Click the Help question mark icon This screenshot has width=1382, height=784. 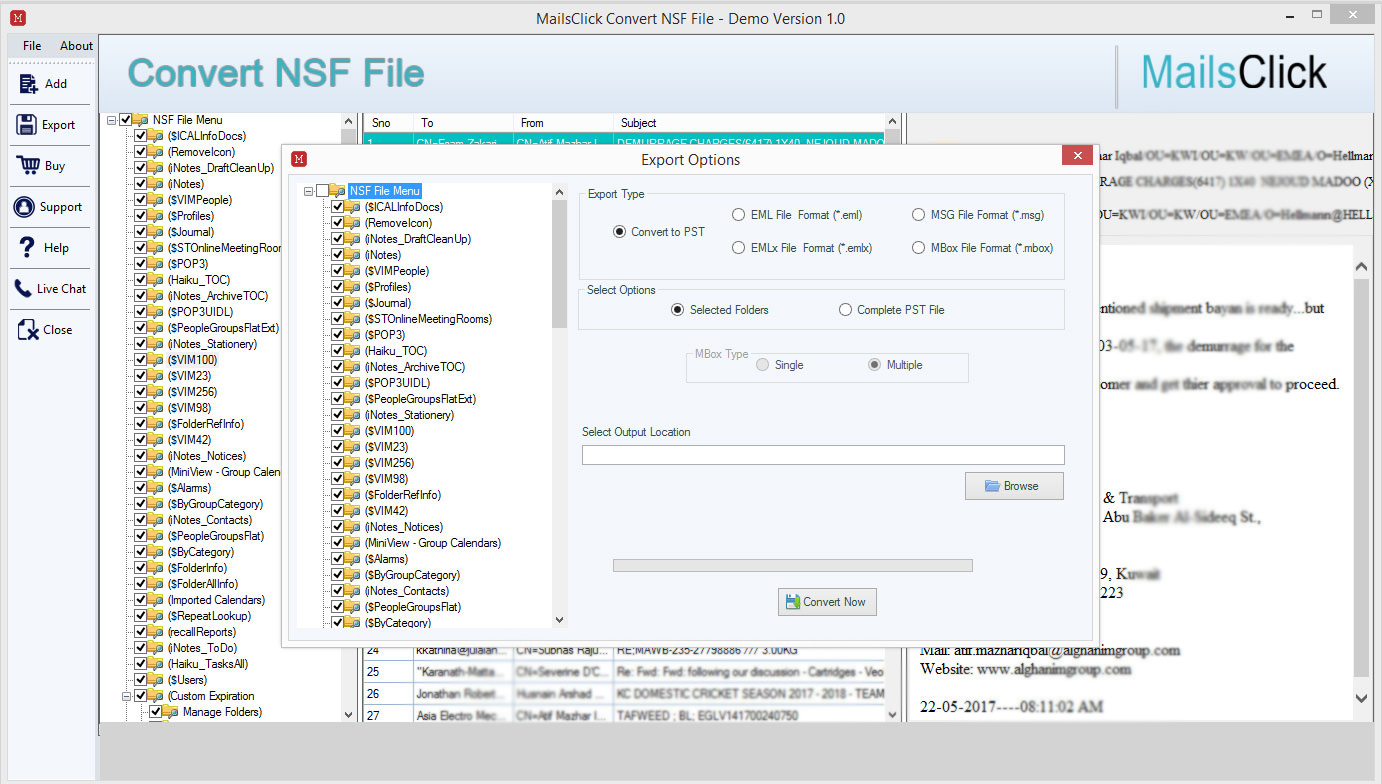28,248
